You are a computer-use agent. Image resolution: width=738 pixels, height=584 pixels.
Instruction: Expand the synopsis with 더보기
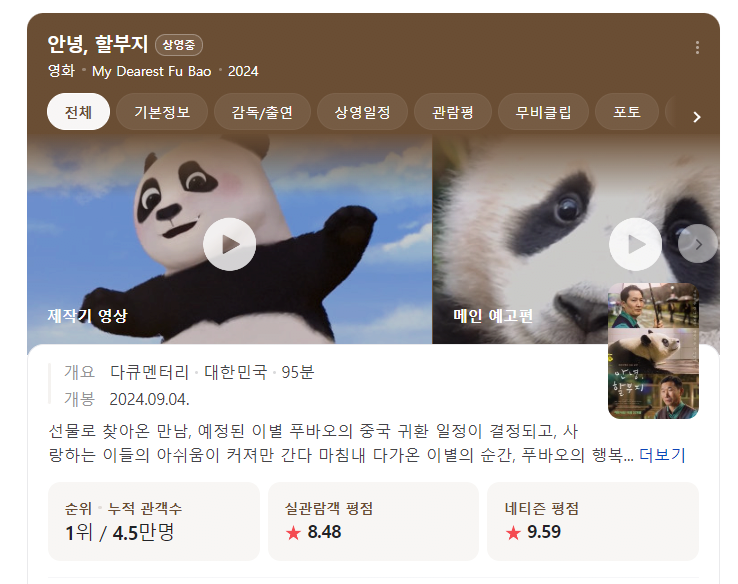(662, 455)
